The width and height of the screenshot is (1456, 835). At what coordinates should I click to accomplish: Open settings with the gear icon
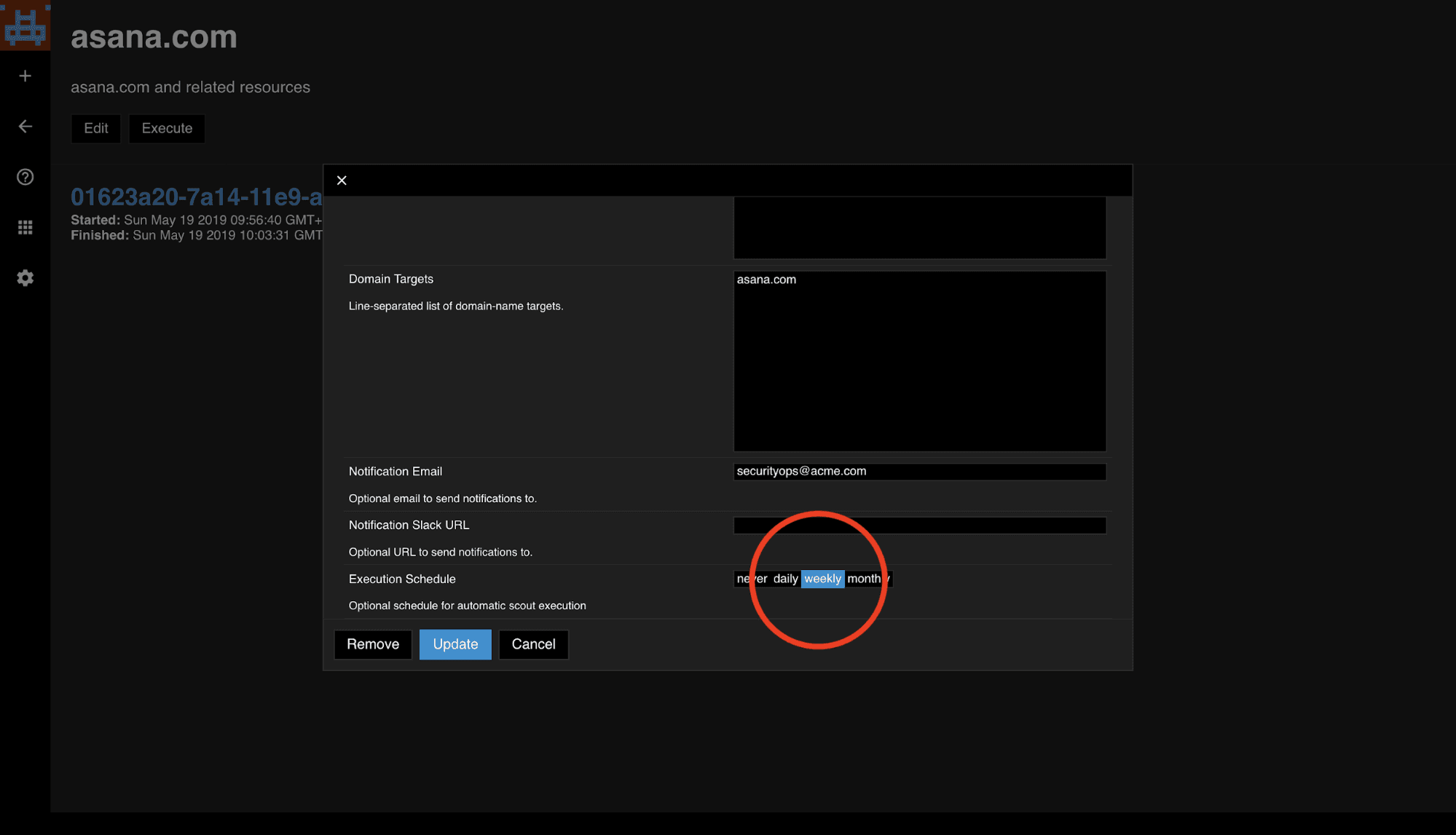pos(25,278)
